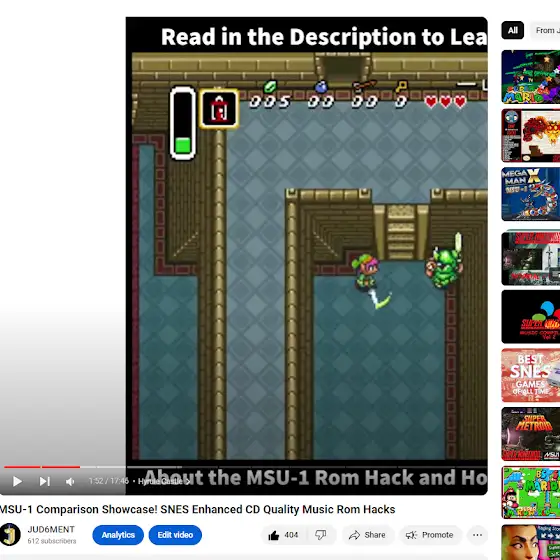Image resolution: width=560 pixels, height=560 pixels.
Task: Open the Mega Man X MSU-1 thumbnail
Action: (x=531, y=194)
